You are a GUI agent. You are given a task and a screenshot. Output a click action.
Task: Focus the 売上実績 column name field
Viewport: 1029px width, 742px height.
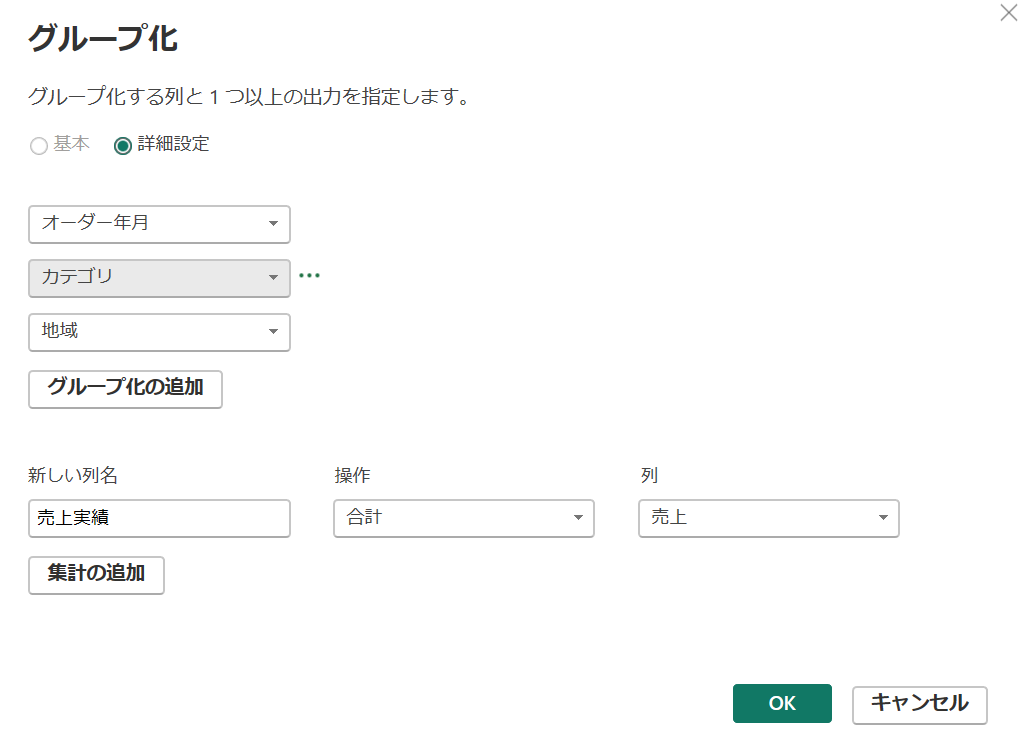click(159, 518)
